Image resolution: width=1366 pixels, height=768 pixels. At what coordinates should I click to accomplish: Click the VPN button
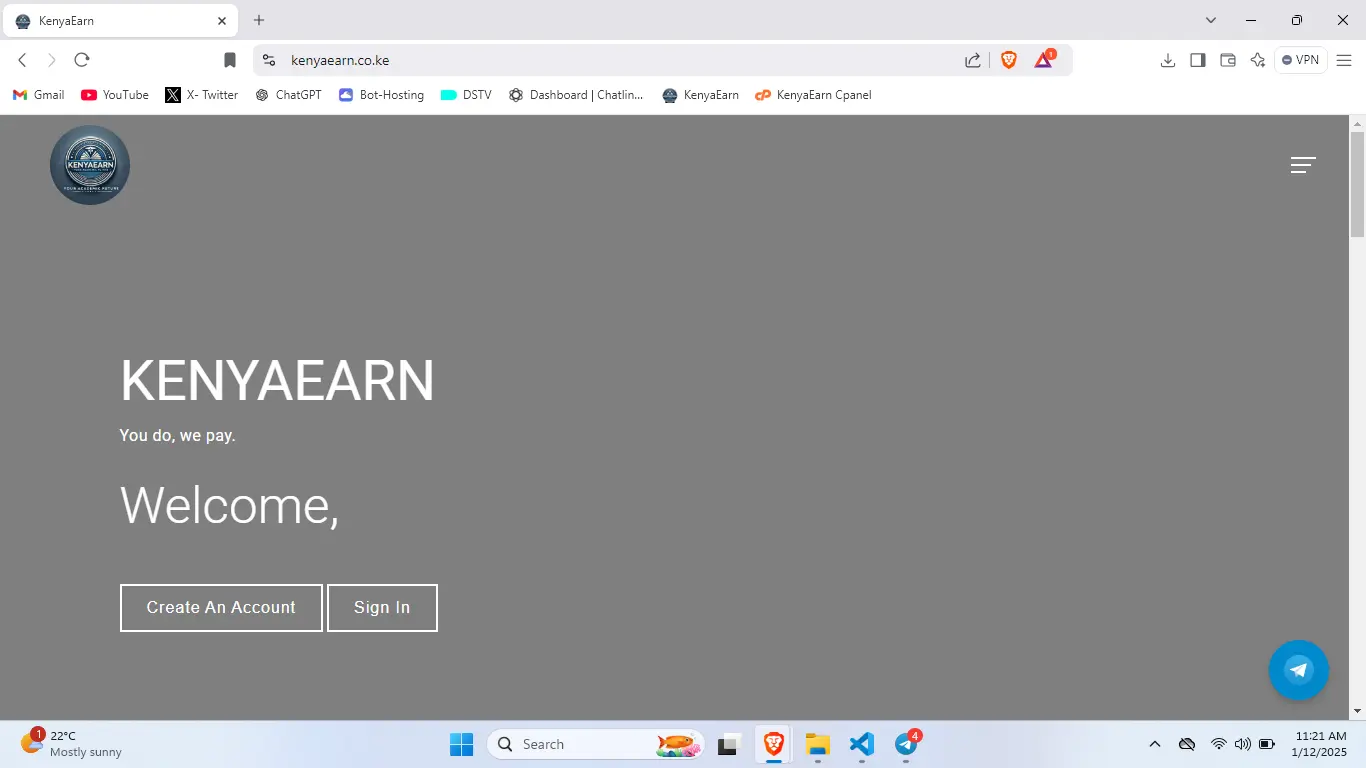(x=1300, y=60)
